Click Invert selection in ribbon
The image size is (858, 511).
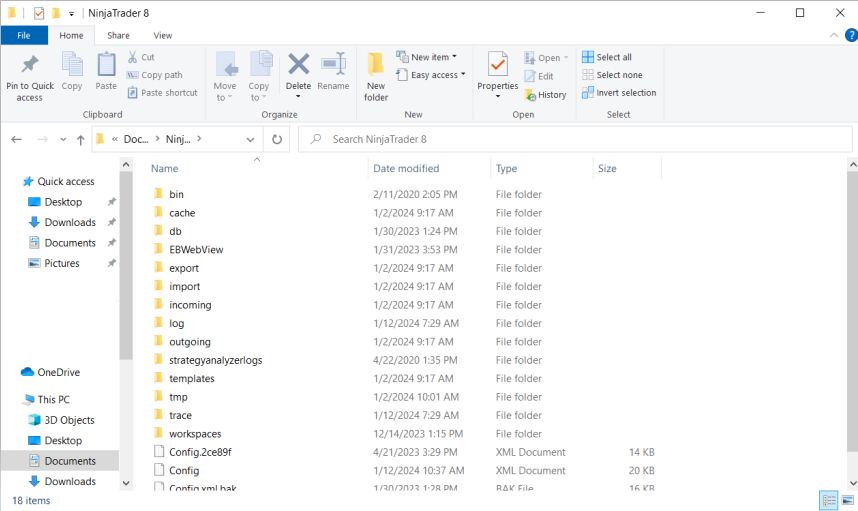[619, 92]
